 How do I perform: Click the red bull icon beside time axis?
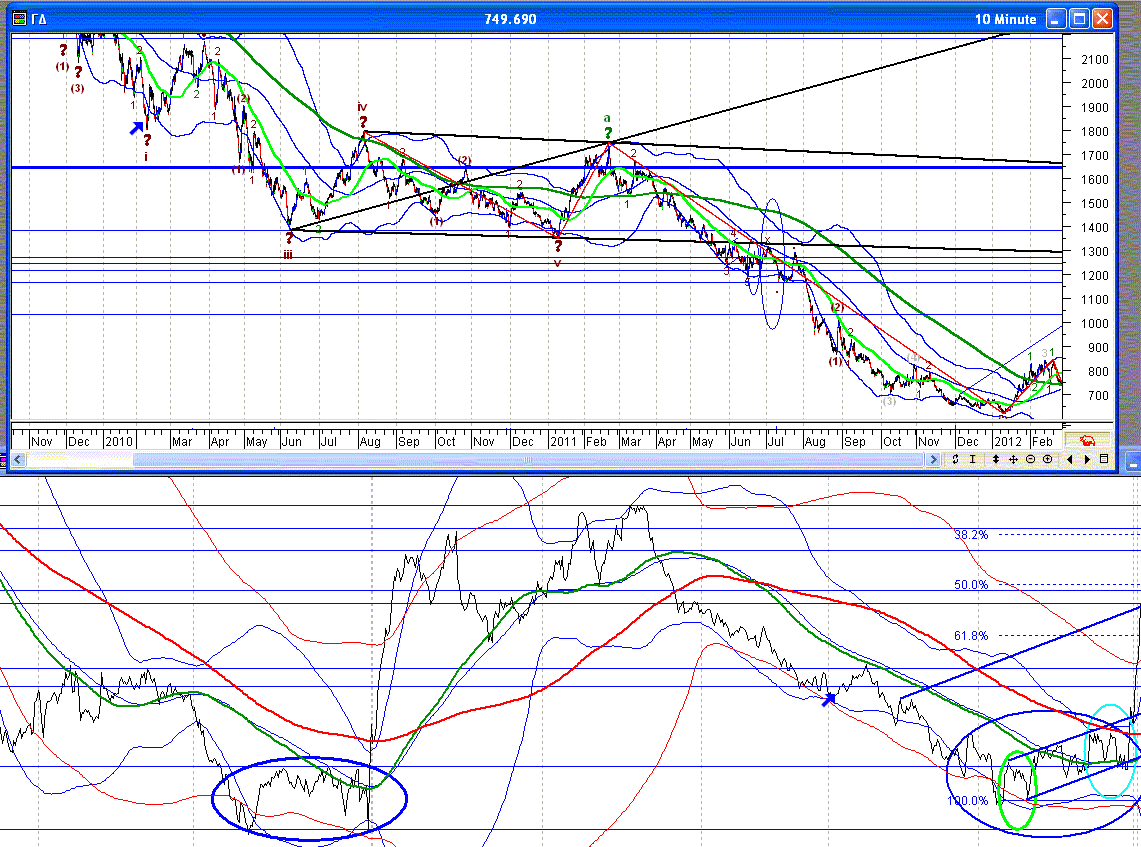point(1087,440)
